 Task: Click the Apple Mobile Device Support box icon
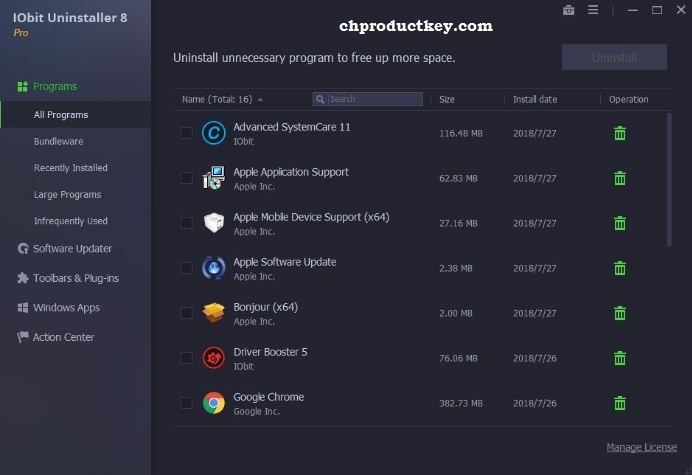click(x=214, y=223)
